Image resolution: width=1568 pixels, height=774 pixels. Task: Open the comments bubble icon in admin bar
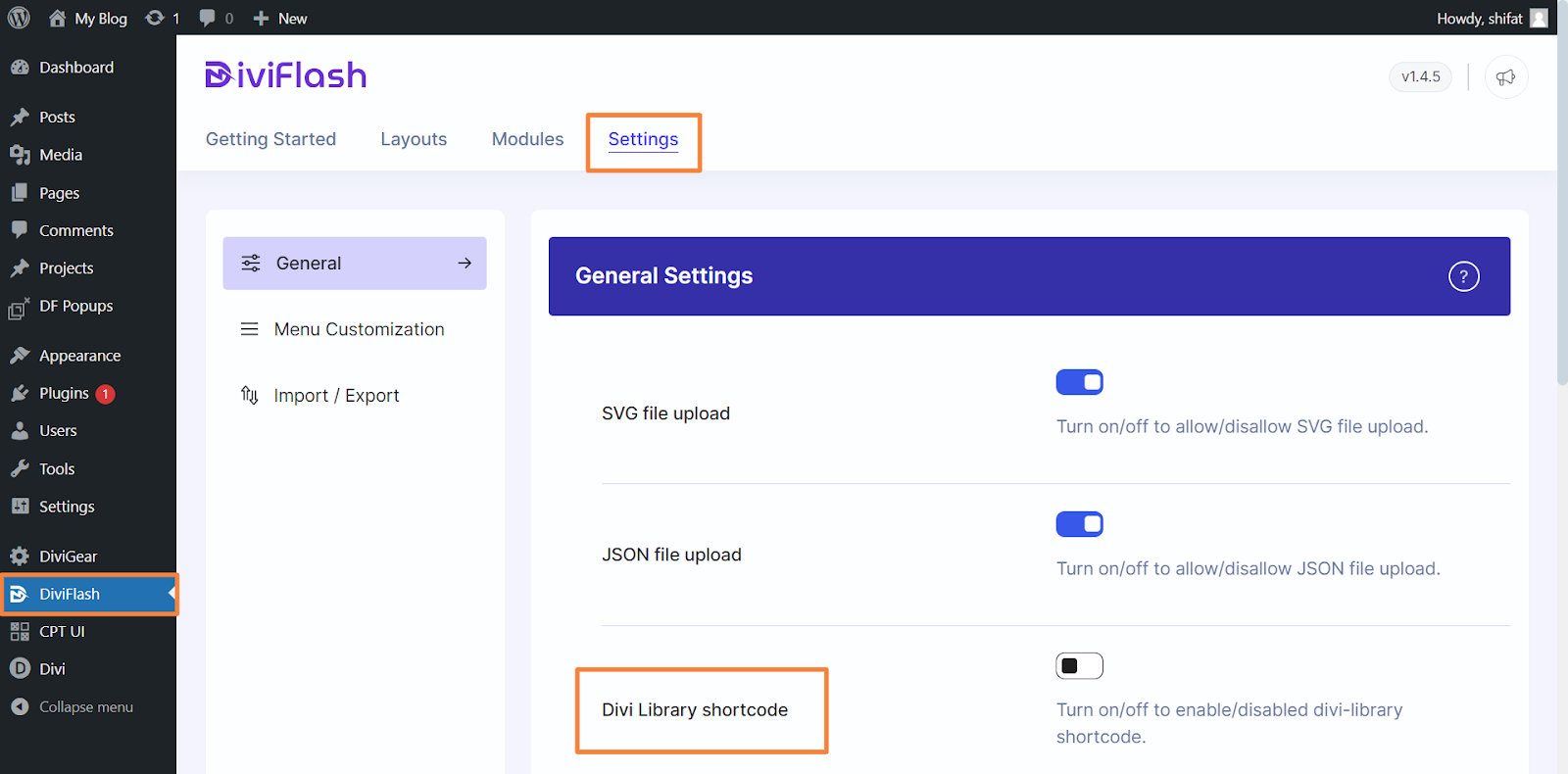tap(207, 18)
